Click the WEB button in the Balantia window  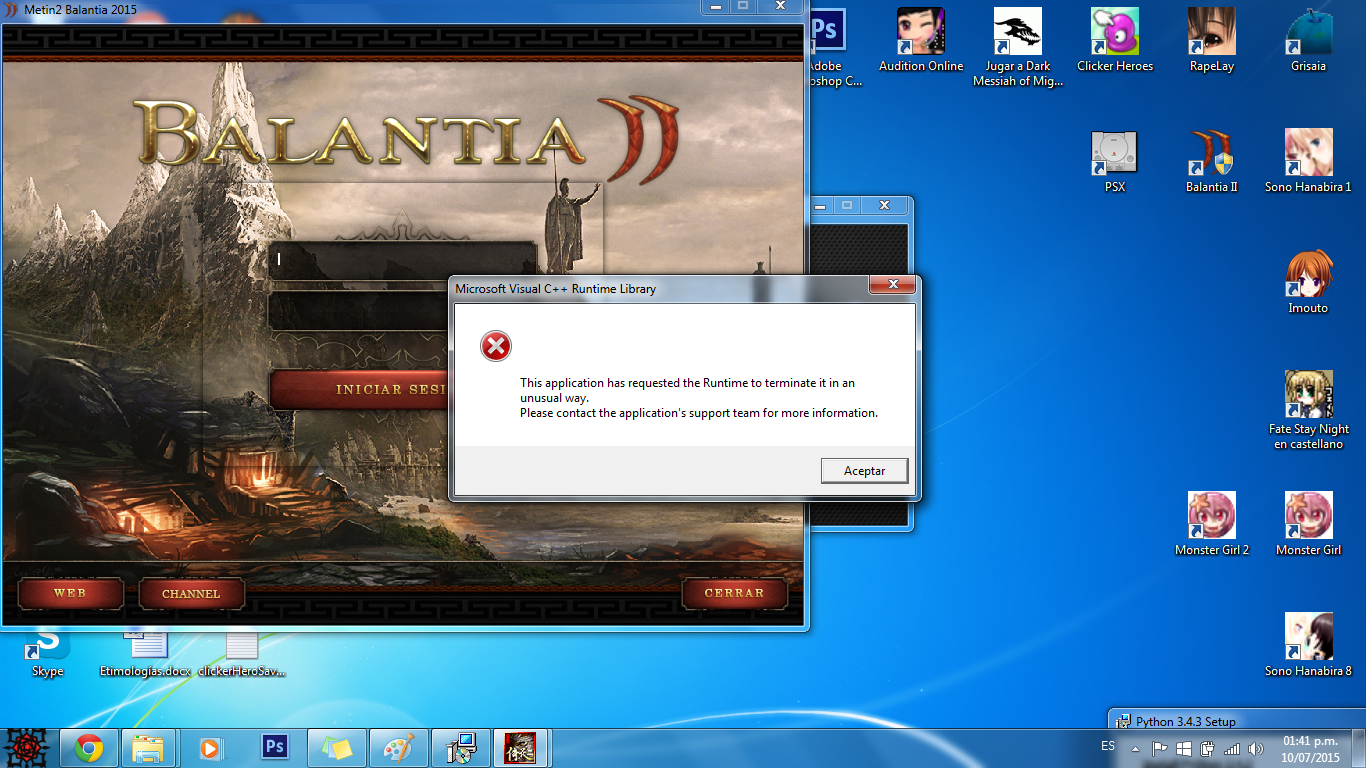click(70, 593)
